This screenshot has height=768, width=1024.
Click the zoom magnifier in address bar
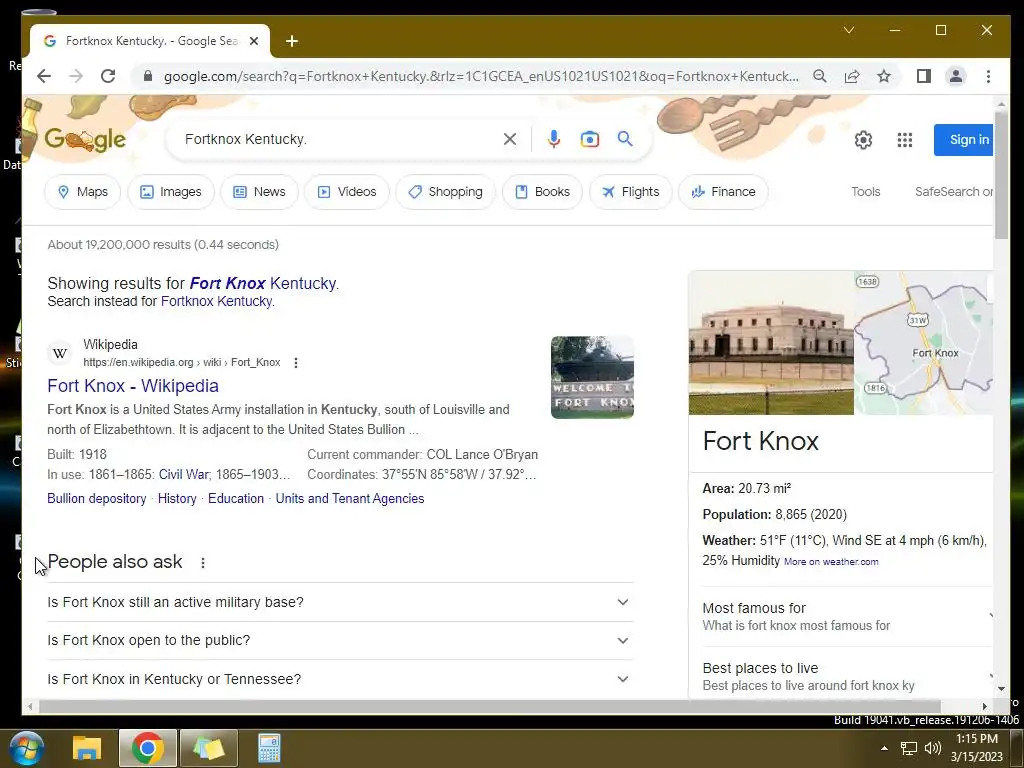tap(820, 76)
